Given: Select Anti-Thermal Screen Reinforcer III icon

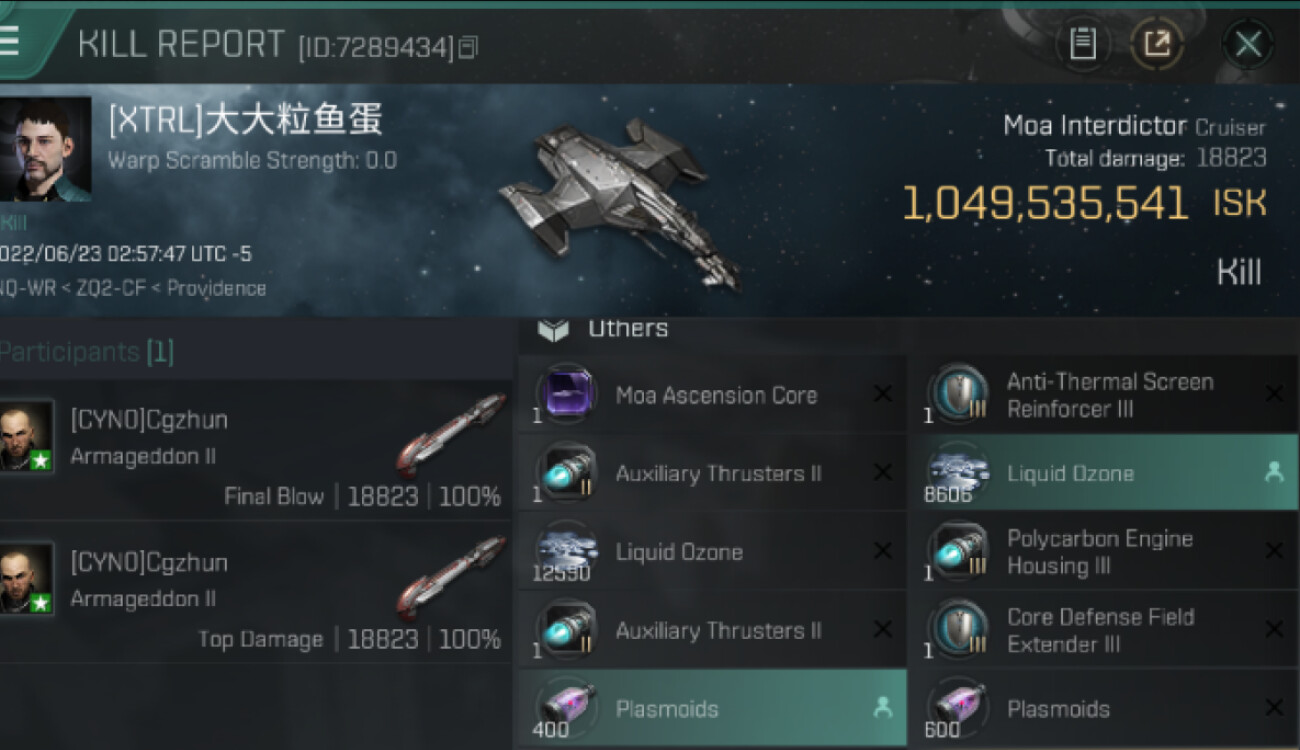Looking at the screenshot, I should pyautogui.click(x=958, y=393).
